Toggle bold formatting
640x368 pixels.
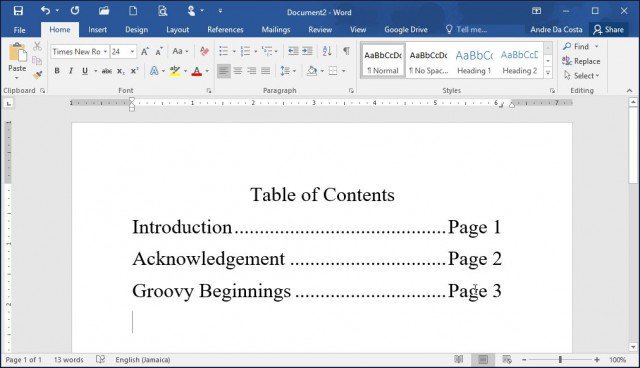tap(57, 71)
